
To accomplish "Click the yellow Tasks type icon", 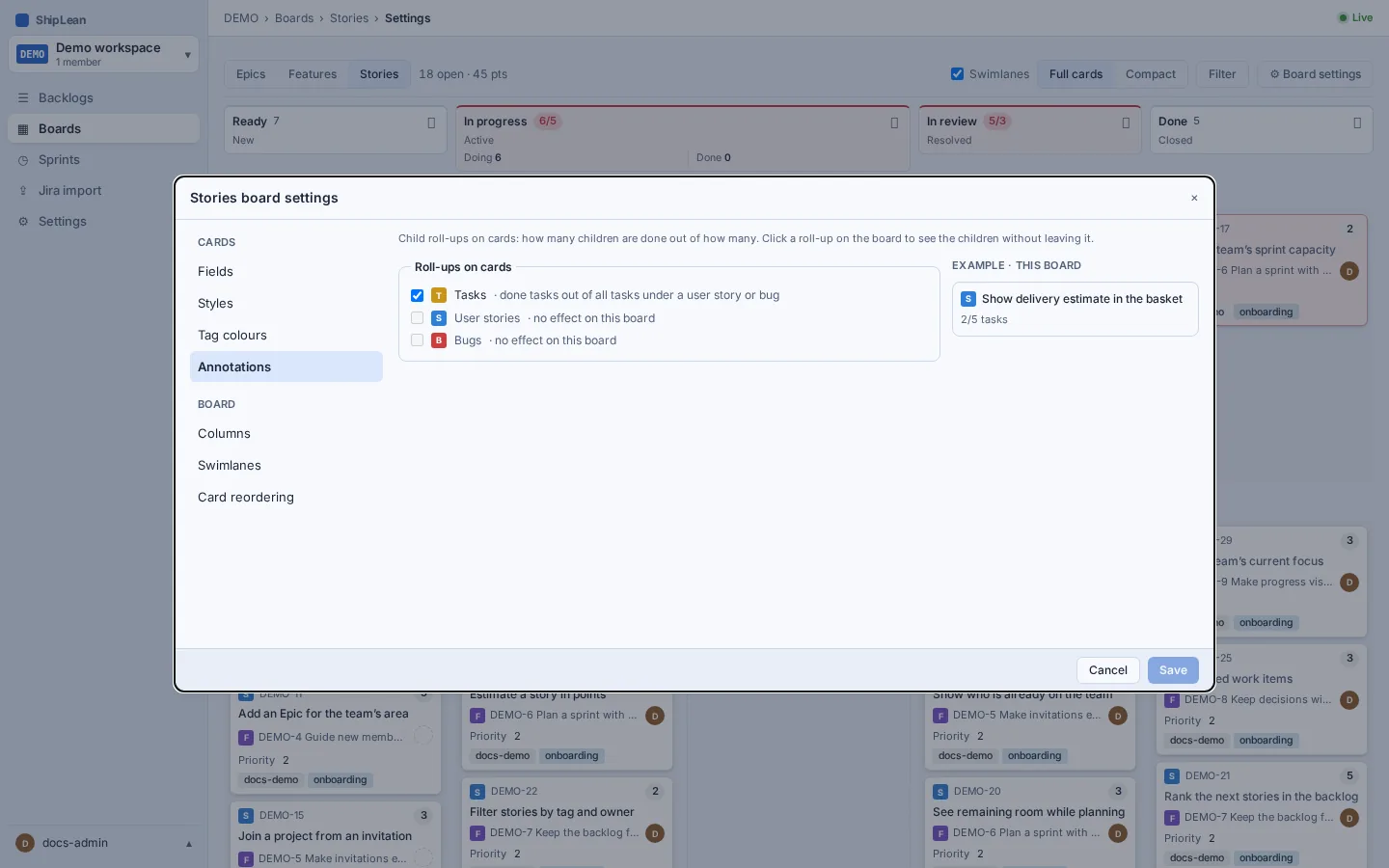I will tap(439, 295).
